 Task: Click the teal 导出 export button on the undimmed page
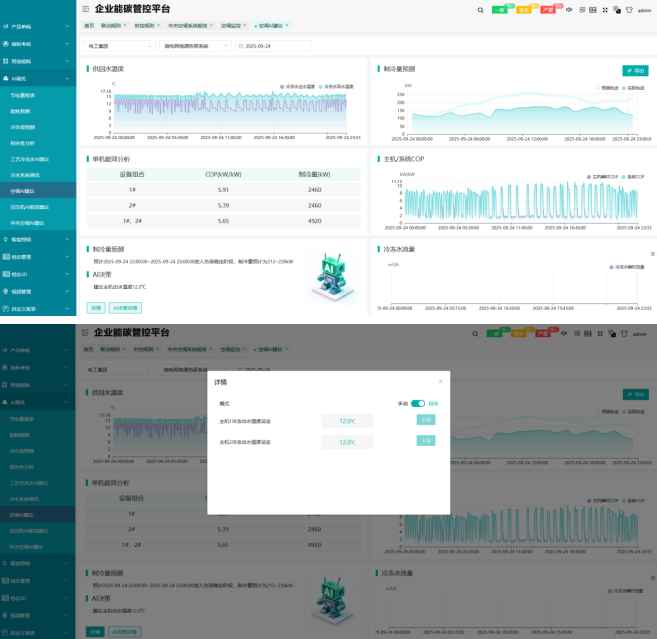pos(635,71)
